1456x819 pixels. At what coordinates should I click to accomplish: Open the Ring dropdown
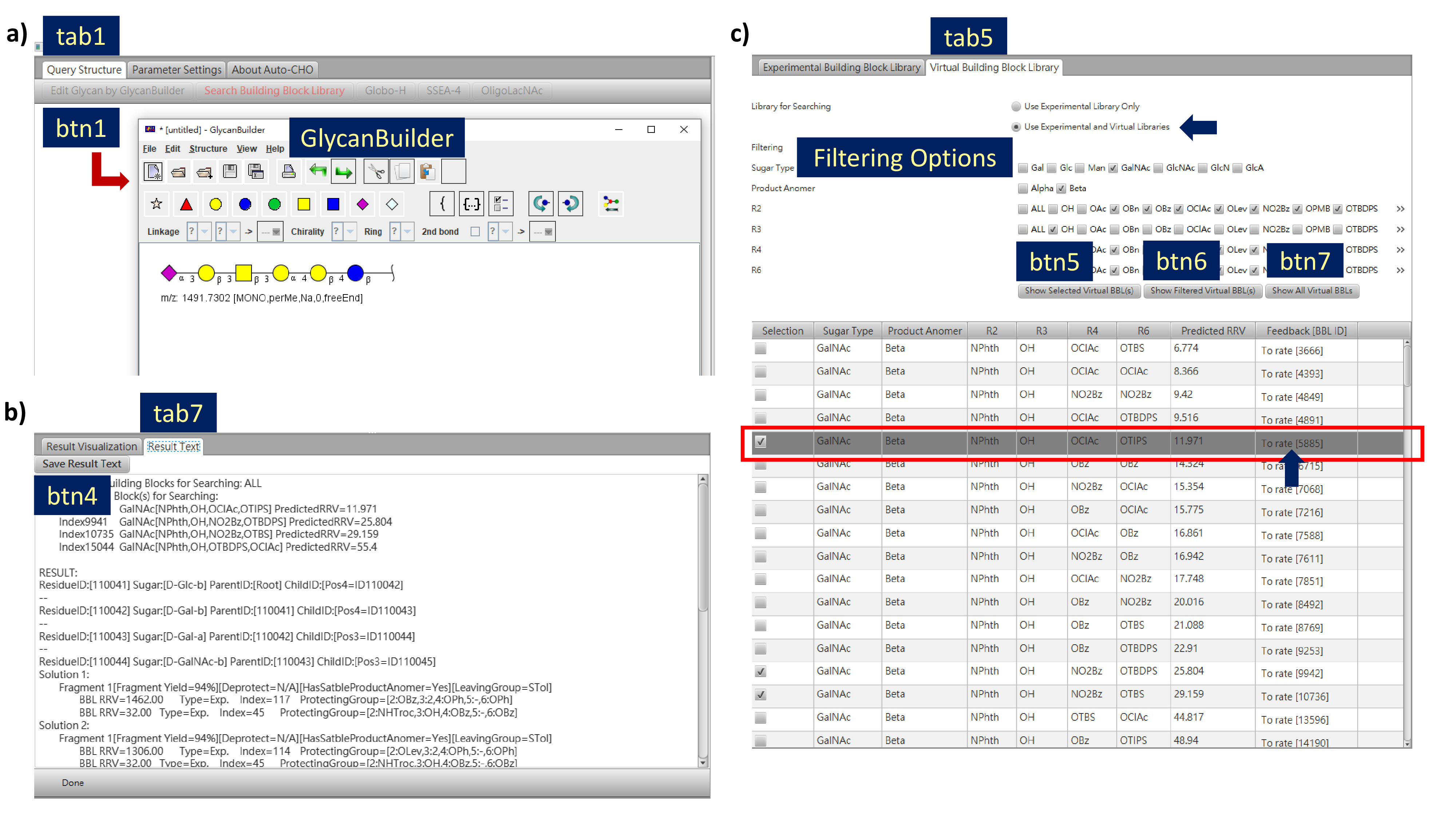point(407,232)
